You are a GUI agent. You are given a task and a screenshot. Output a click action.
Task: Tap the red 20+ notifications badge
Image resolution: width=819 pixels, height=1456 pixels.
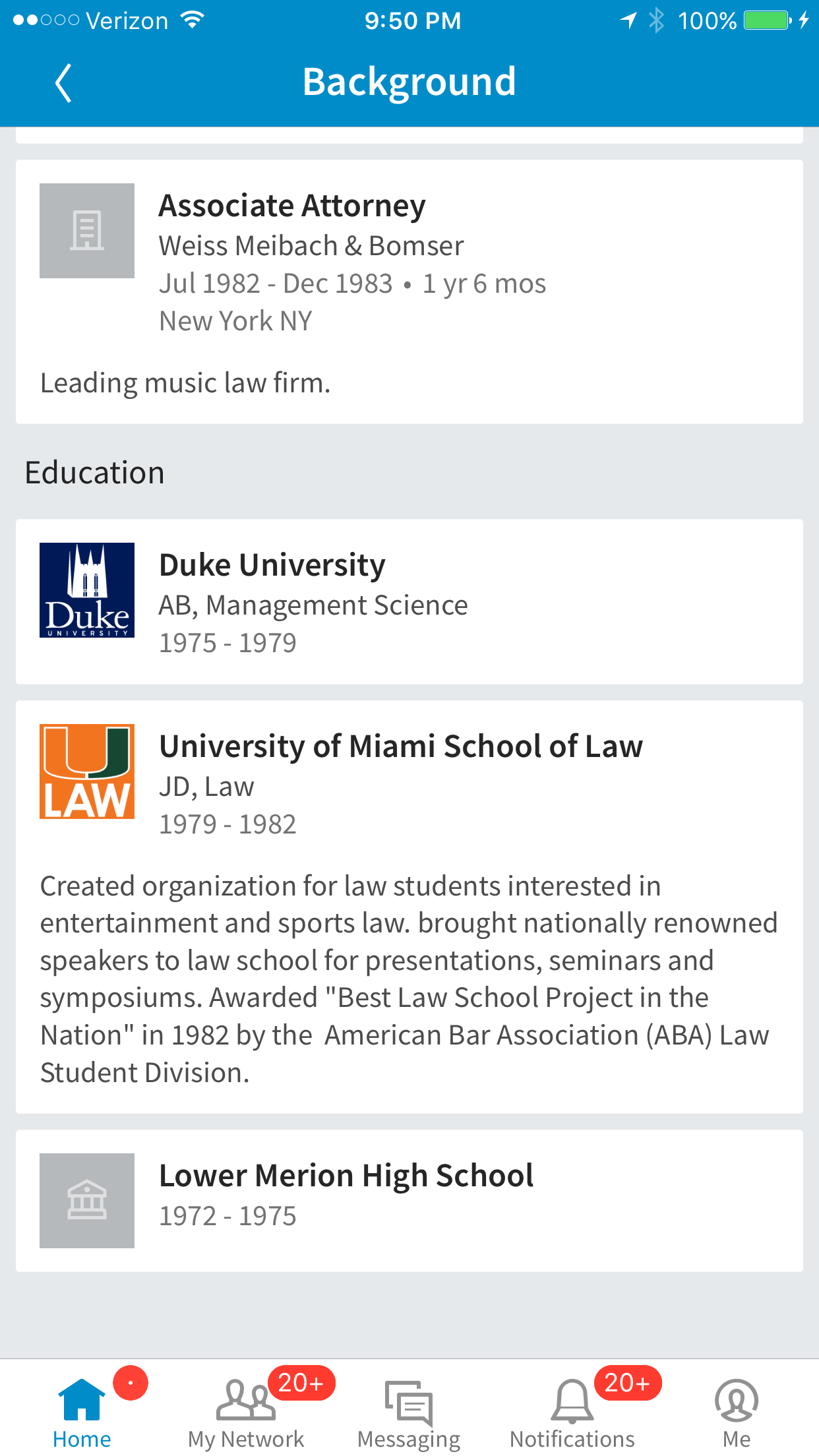pos(627,1382)
